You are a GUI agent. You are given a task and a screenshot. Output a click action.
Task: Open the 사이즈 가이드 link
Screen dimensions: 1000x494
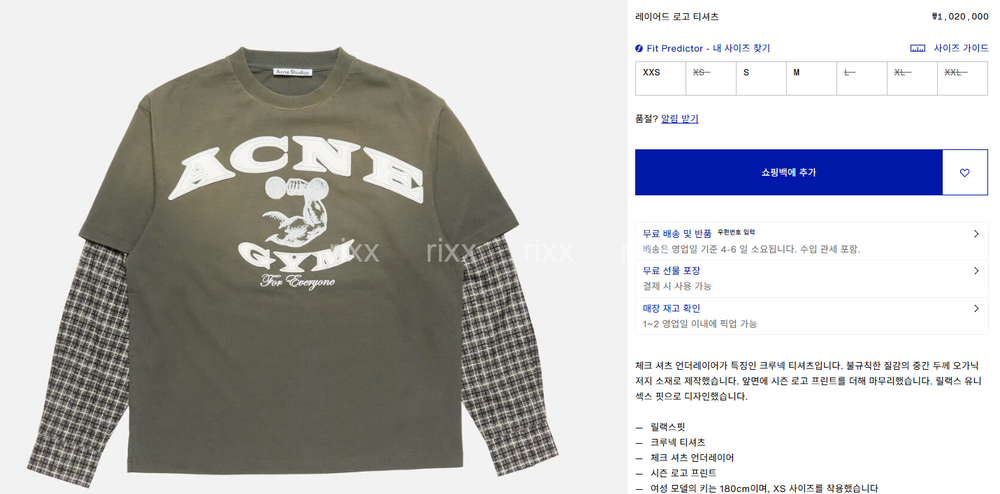pyautogui.click(x=961, y=48)
